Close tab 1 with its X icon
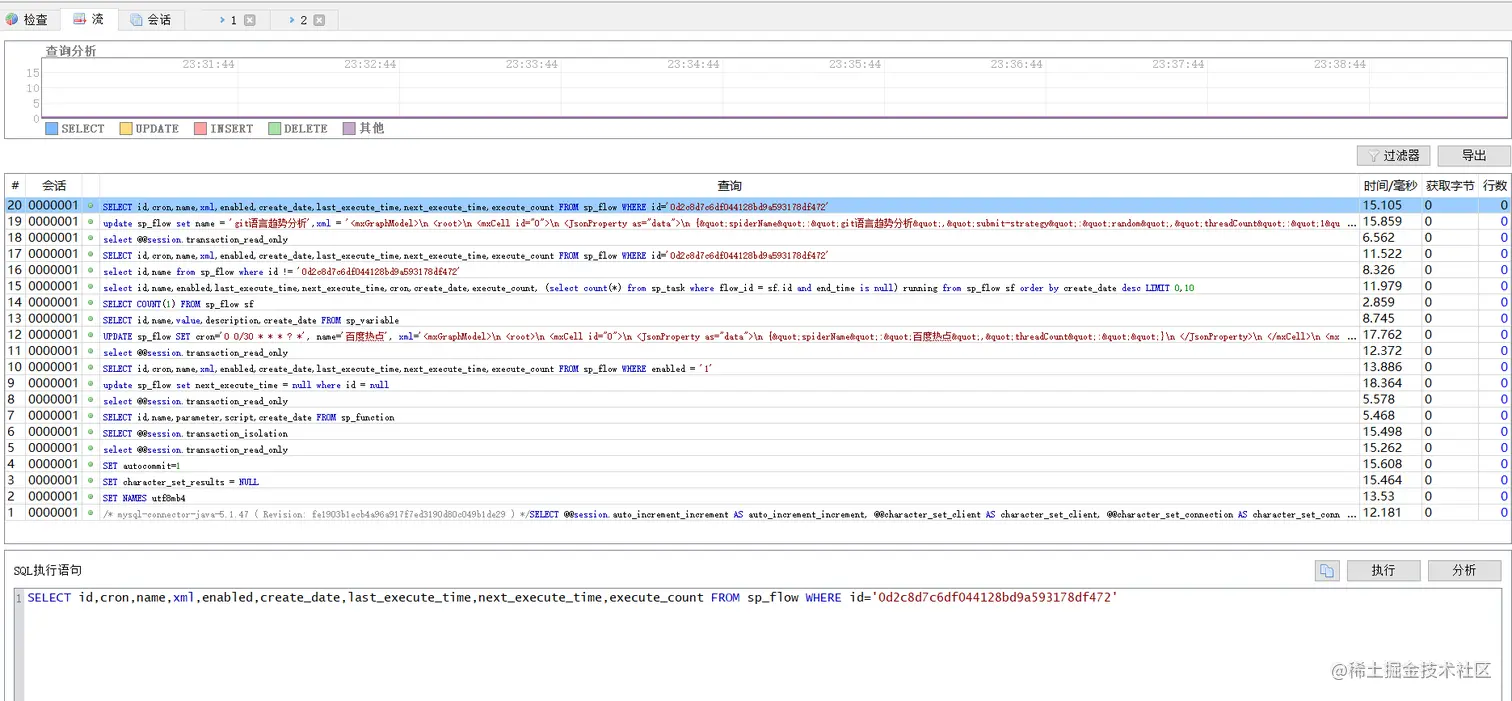Viewport: 1512px width, 701px height. (x=250, y=20)
